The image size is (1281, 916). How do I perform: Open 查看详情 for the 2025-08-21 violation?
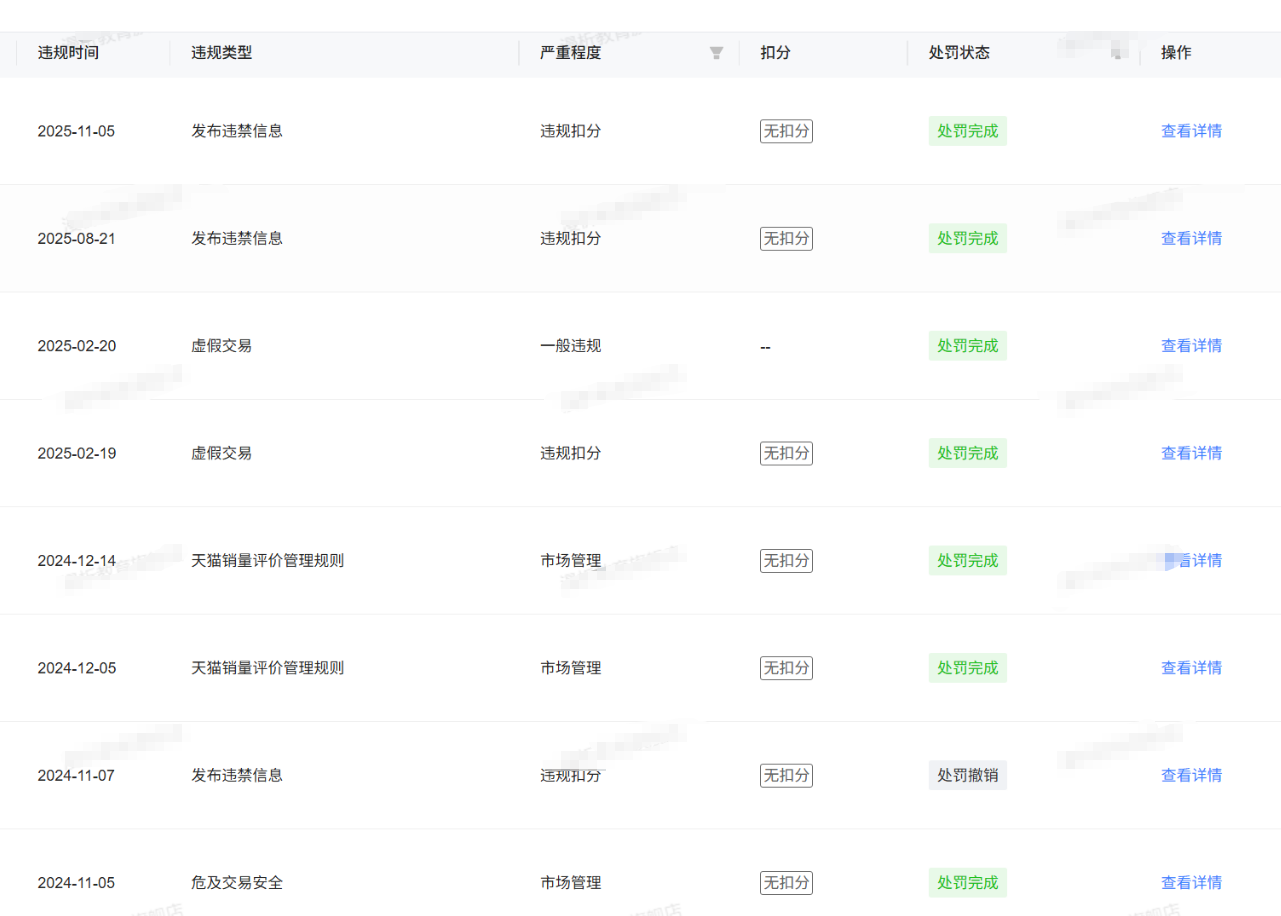pos(1191,238)
